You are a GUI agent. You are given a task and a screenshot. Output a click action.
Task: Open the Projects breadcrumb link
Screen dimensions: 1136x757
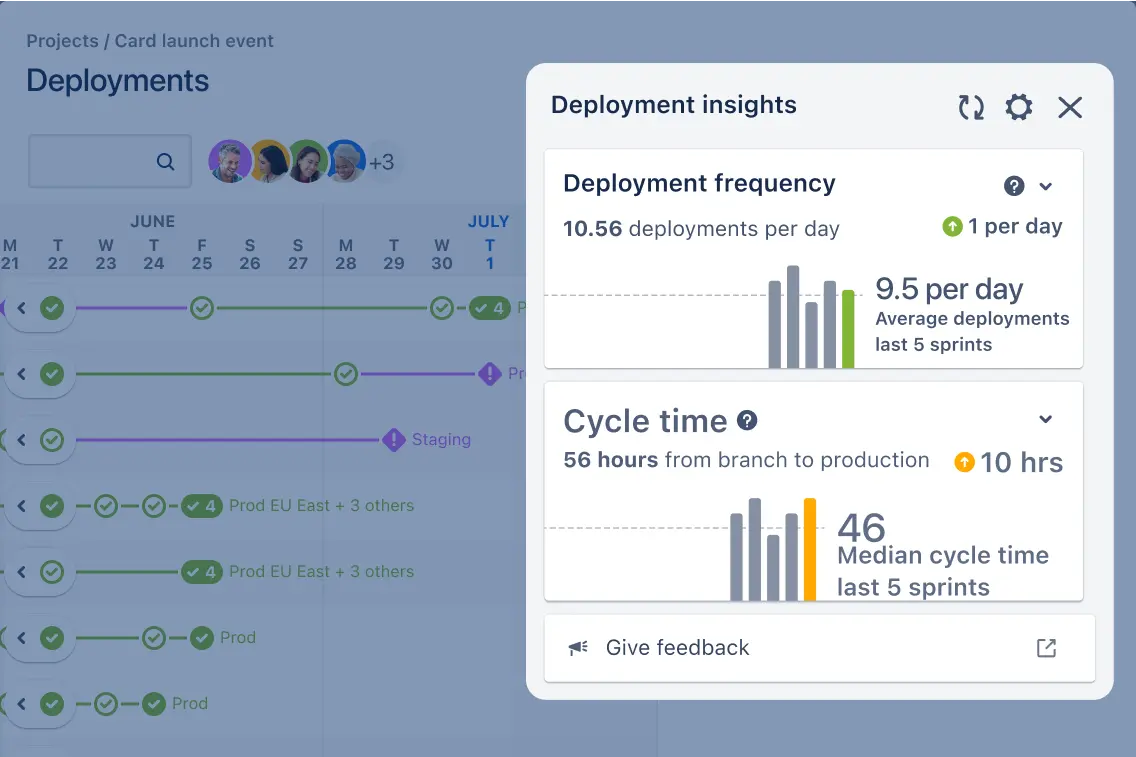[62, 41]
